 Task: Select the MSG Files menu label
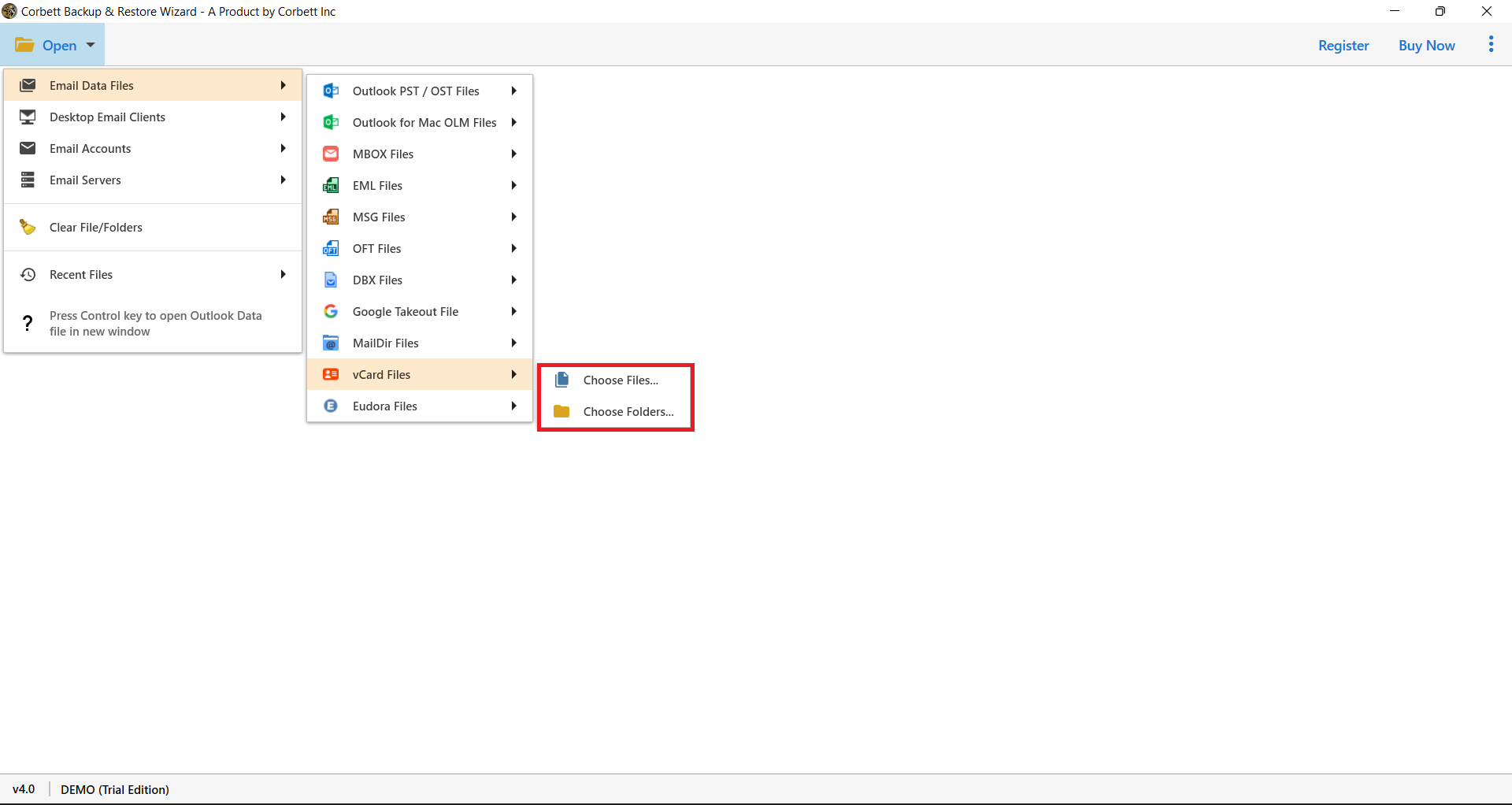(x=379, y=217)
